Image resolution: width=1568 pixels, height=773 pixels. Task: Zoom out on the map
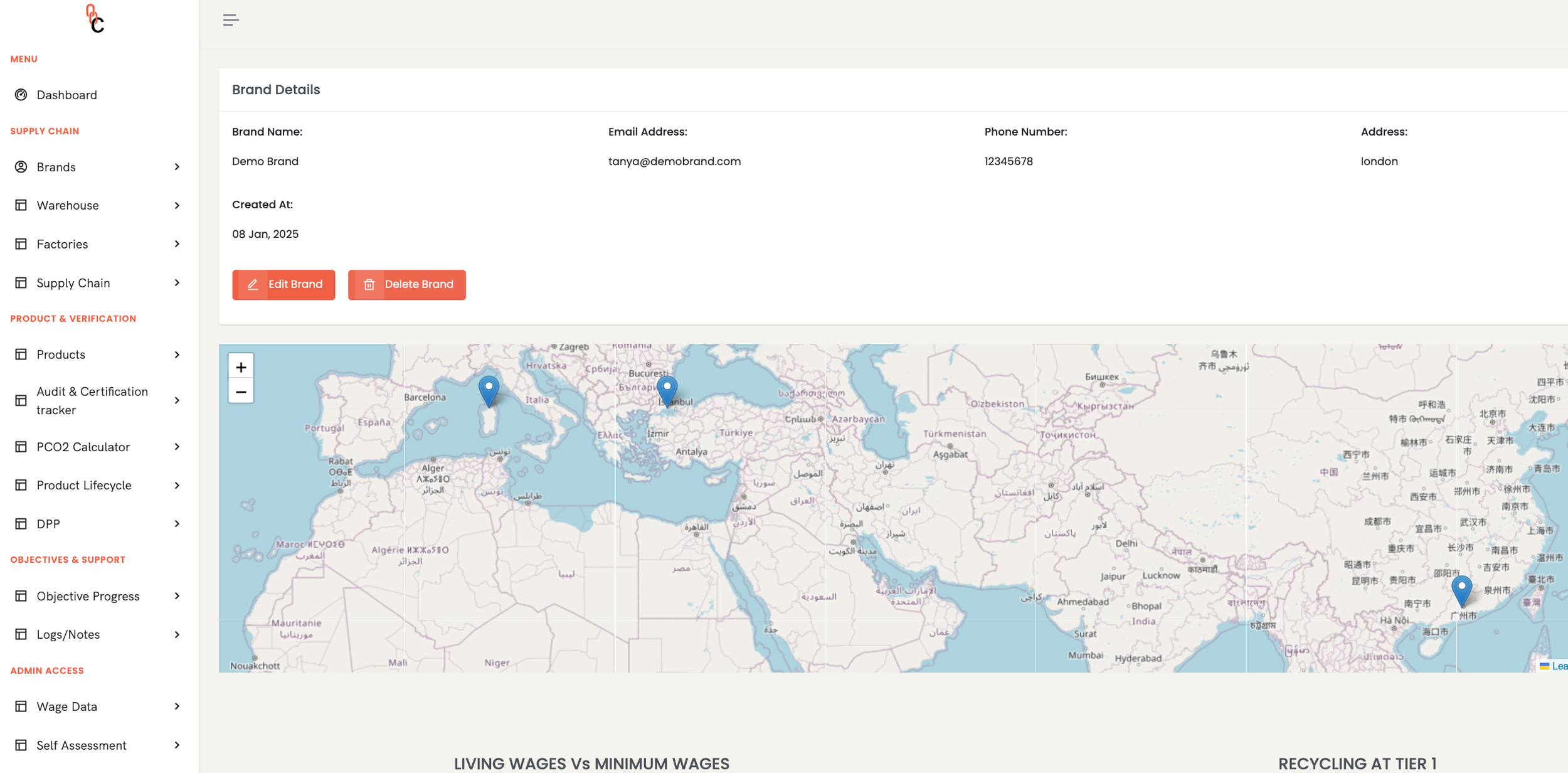click(x=241, y=392)
